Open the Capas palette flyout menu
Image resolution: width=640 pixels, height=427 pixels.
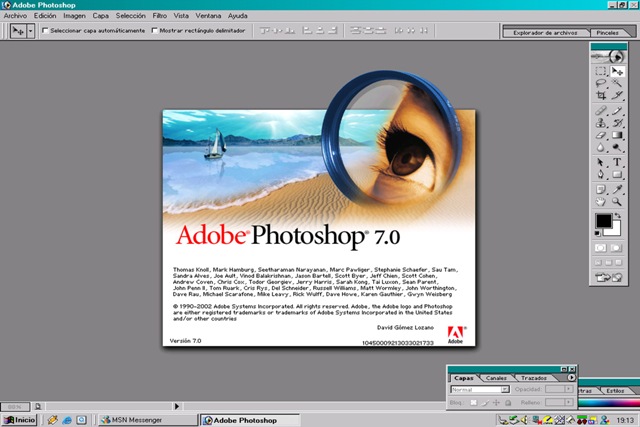[x=571, y=378]
